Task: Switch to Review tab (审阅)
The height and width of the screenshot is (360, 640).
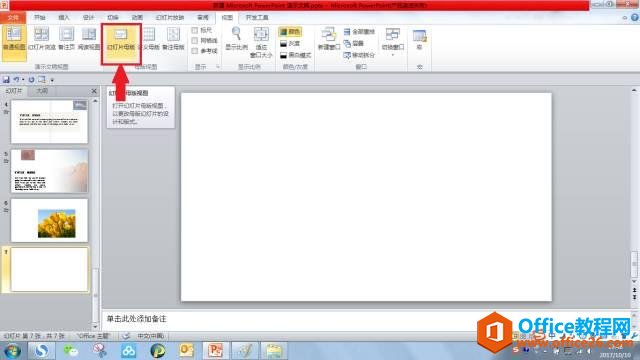Action: pos(203,18)
